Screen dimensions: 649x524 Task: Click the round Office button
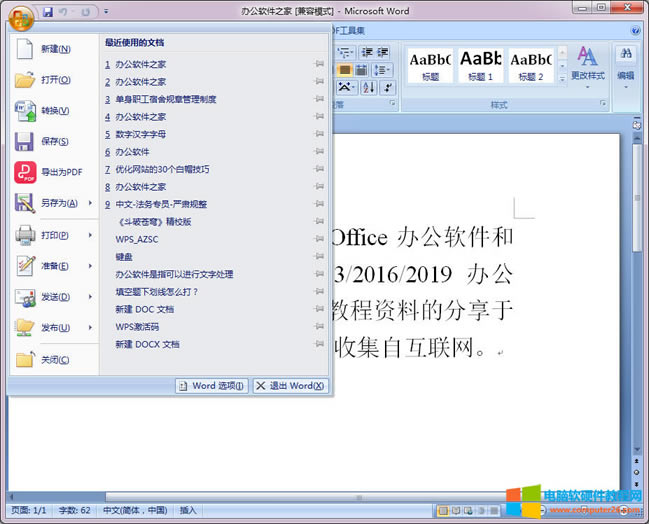coord(22,16)
